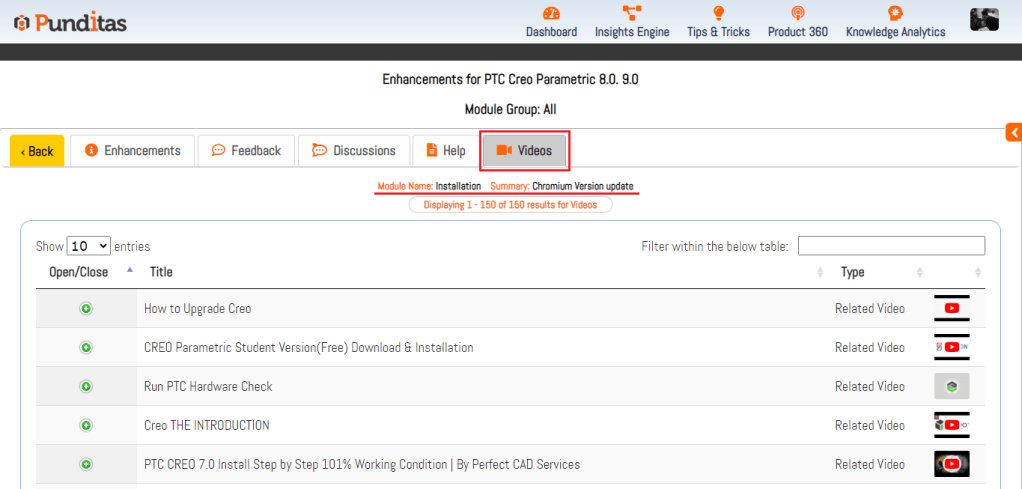Switch to the Discussions tab
The width and height of the screenshot is (1022, 489).
(354, 151)
